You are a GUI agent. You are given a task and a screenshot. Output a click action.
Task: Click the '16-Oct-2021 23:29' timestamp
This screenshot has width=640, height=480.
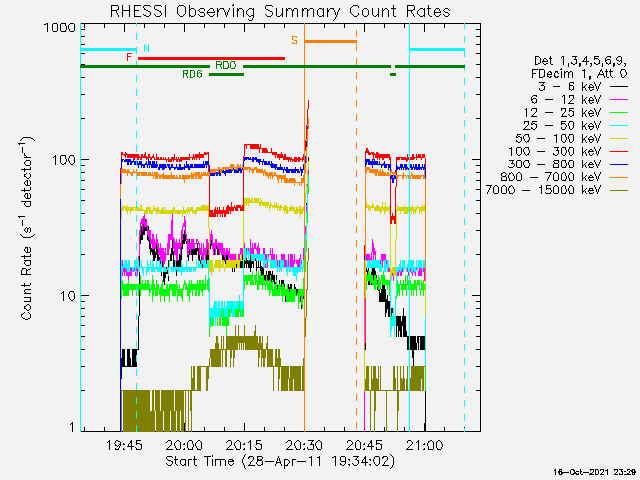595,472
